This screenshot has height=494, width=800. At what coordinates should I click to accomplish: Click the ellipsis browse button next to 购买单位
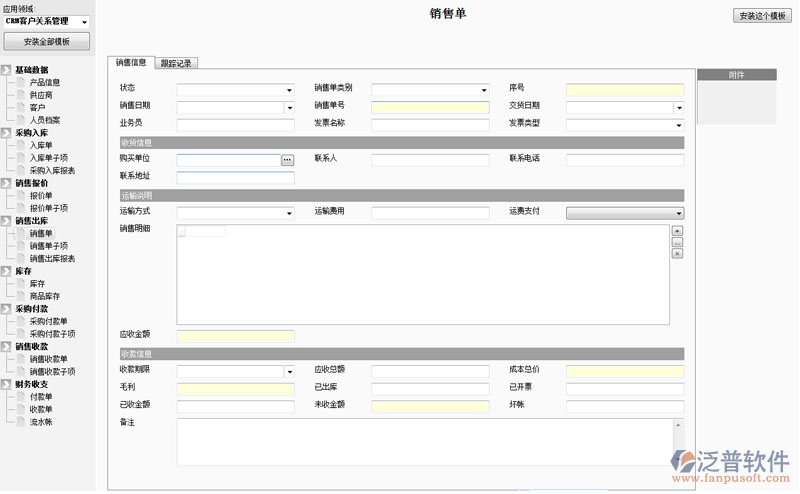click(287, 160)
